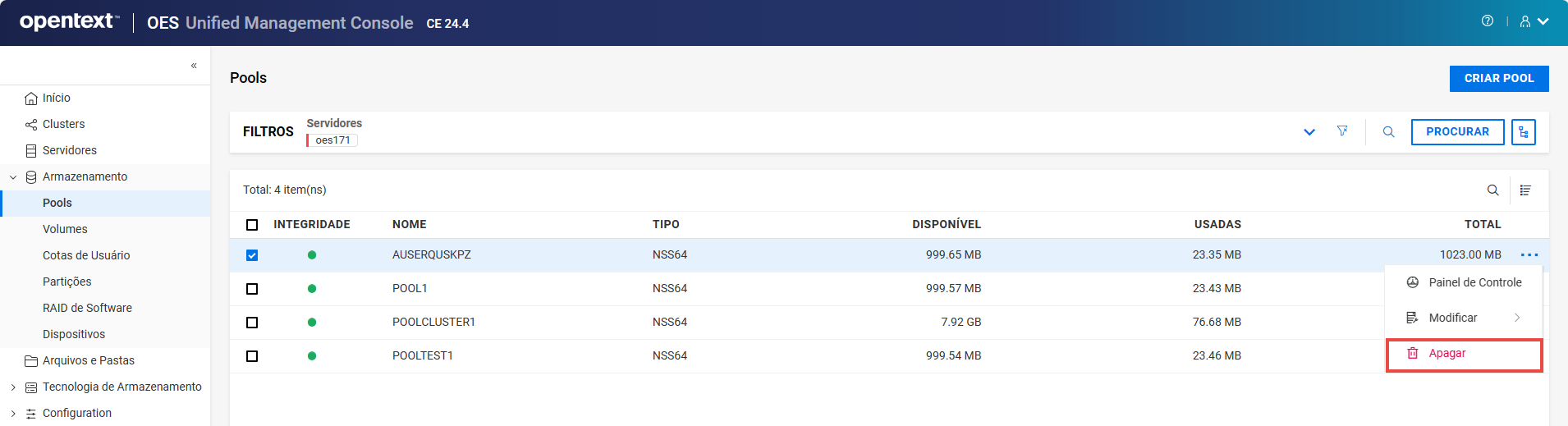
Task: Open the column settings list icon
Action: 1525,190
